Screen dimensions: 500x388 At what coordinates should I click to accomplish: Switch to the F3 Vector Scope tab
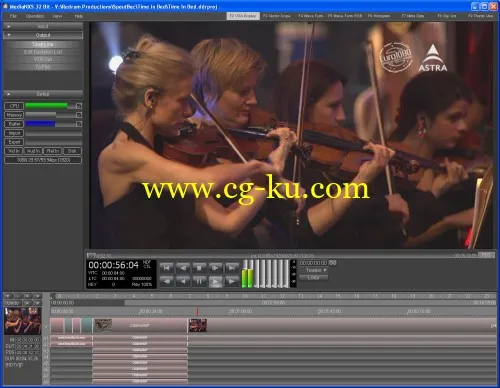[x=277, y=16]
